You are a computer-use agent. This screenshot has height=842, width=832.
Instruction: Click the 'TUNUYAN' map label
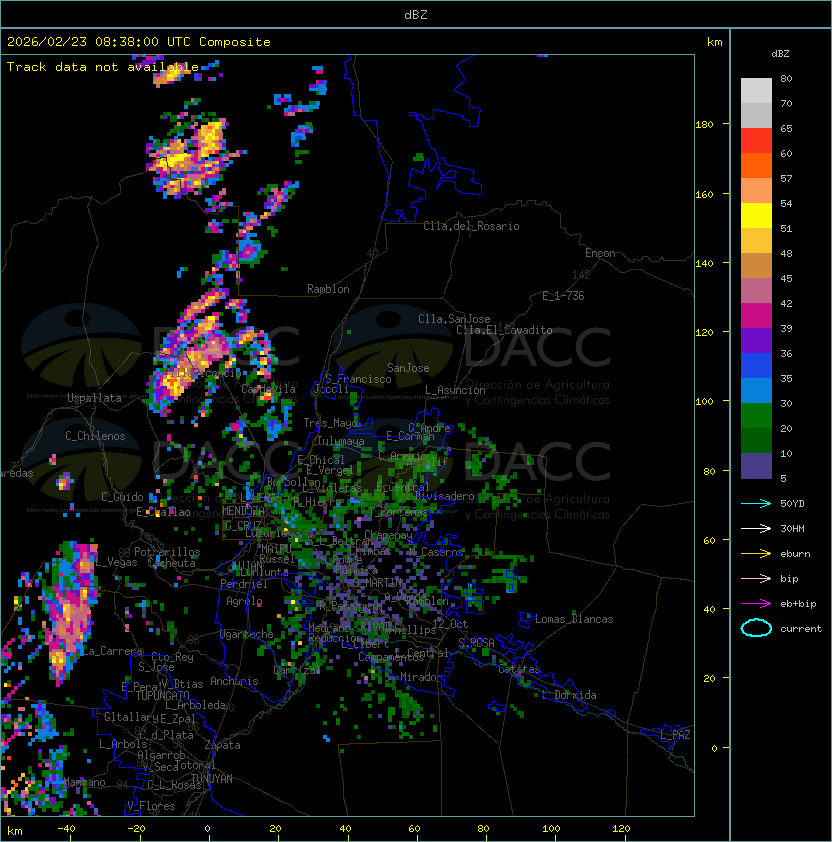[x=212, y=778]
